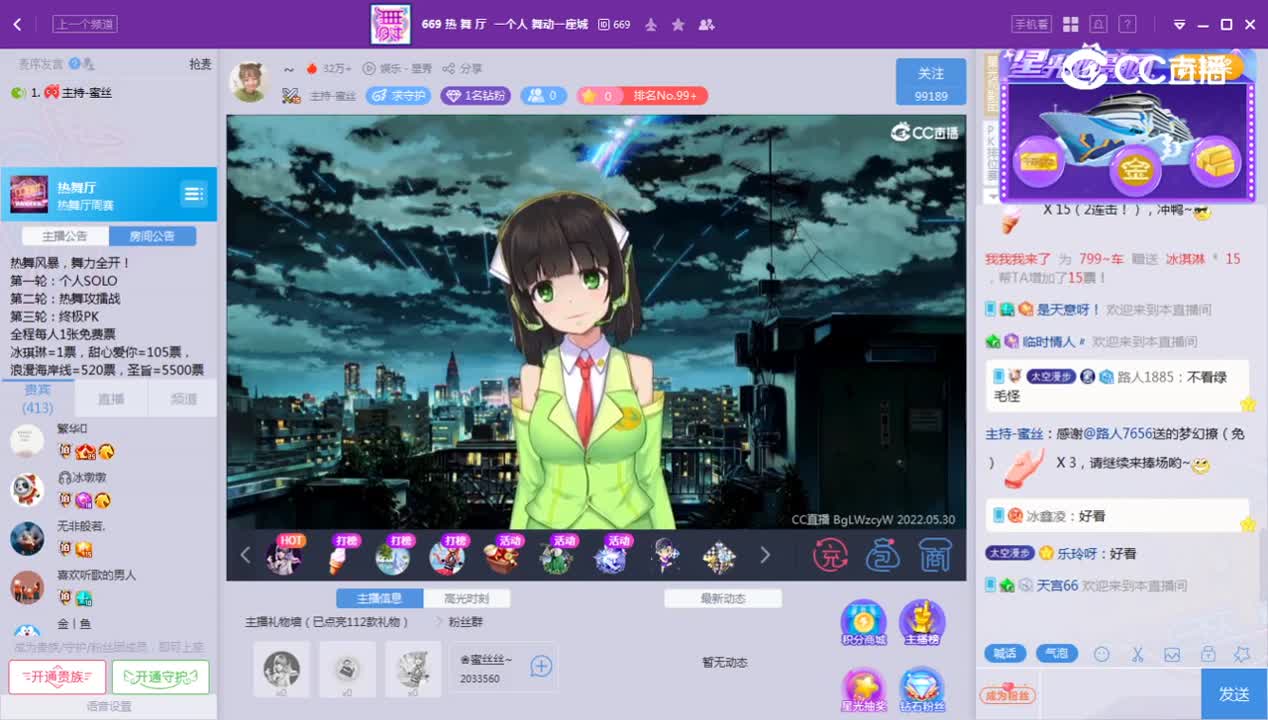Favorite the channel with the star icon
1268x720 pixels.
click(x=678, y=24)
